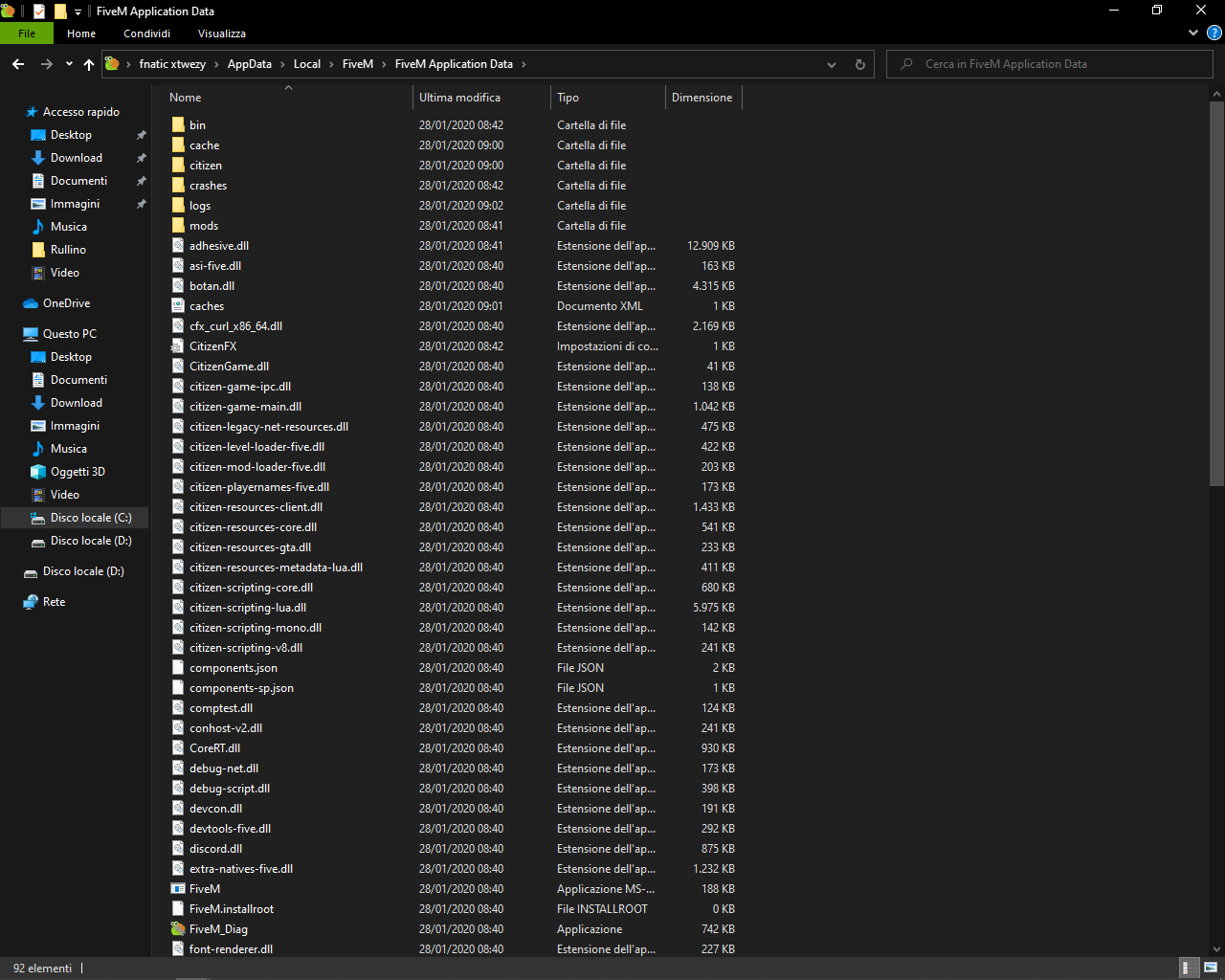Expand chevron after Local in path
Screen dimensions: 1225x980
click(x=331, y=64)
